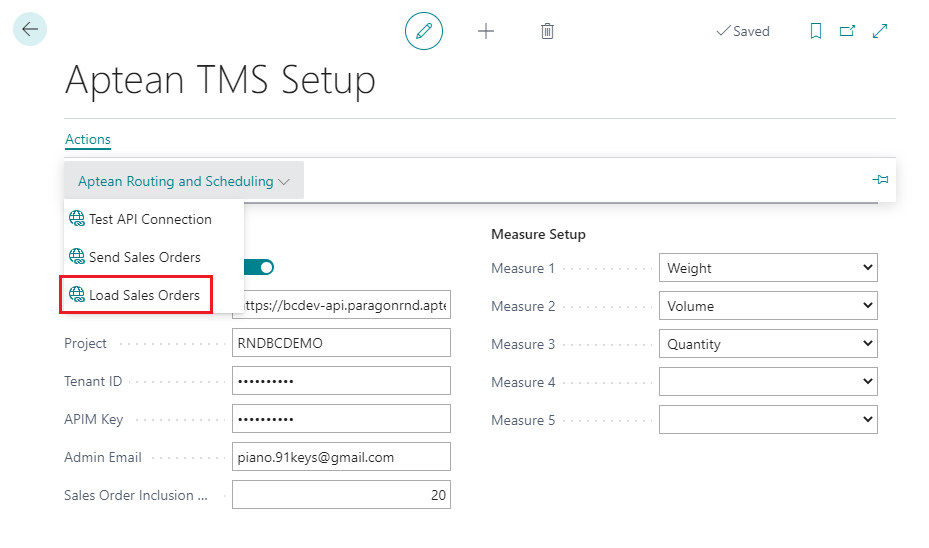Select Test API Connection menu item
Image resolution: width=929 pixels, height=548 pixels.
click(x=150, y=219)
